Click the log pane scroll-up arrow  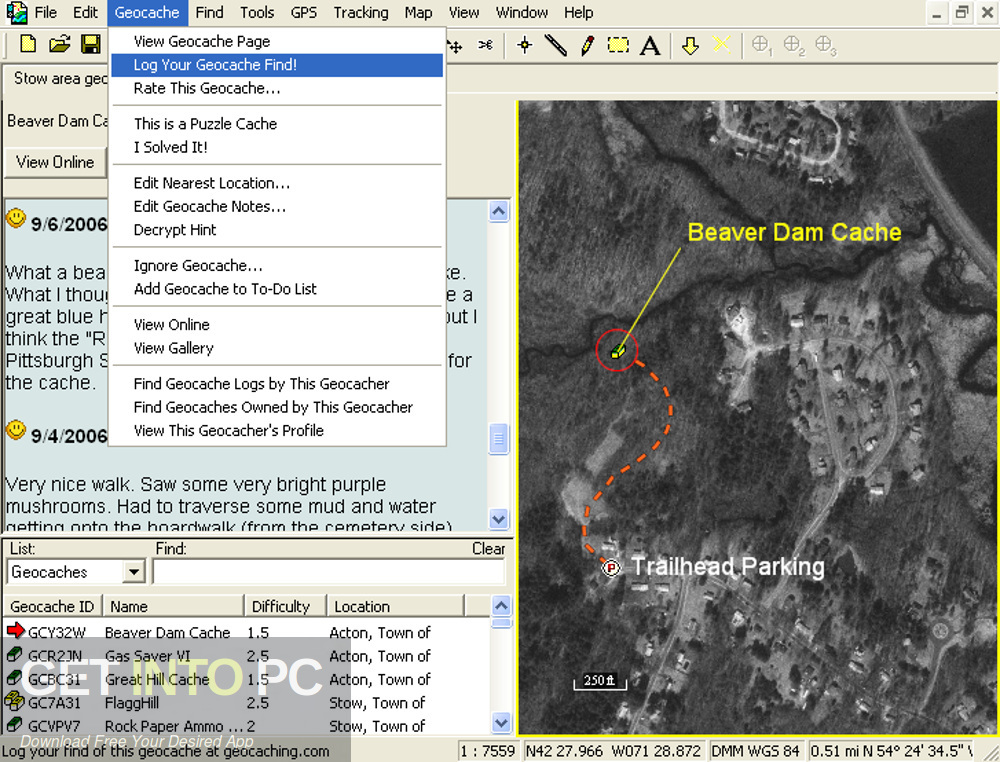499,211
